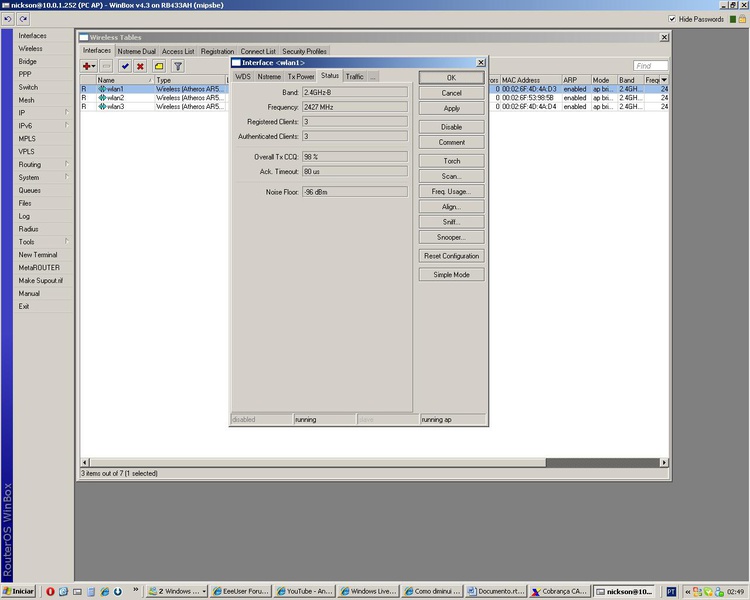Click the Simple Mode button
Screen dimensions: 750x600
click(x=451, y=275)
